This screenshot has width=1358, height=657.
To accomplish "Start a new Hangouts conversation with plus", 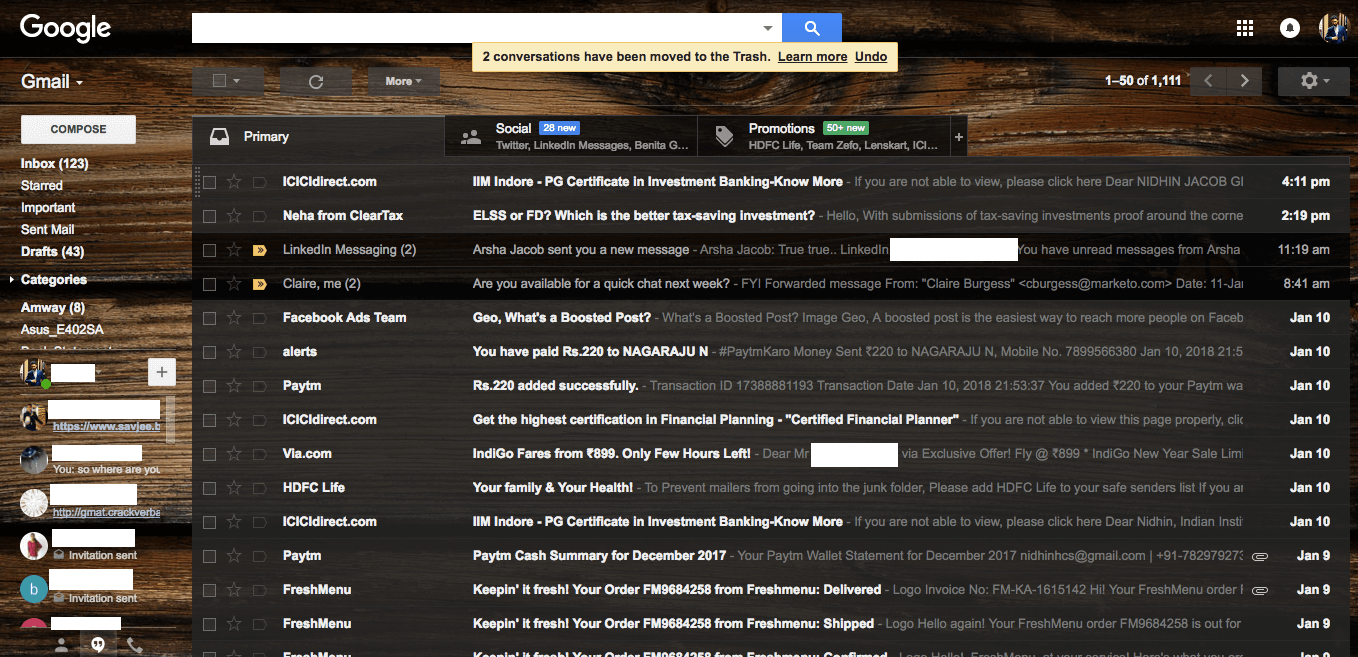I will point(162,373).
